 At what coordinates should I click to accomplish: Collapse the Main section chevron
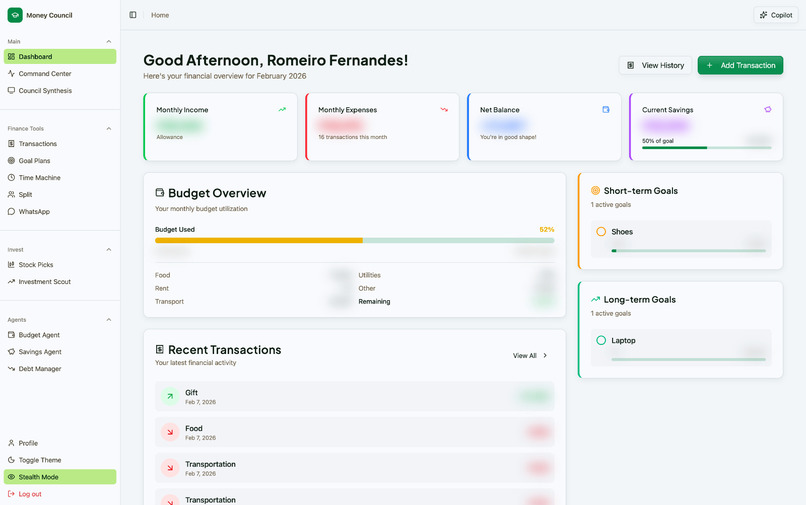coord(108,41)
